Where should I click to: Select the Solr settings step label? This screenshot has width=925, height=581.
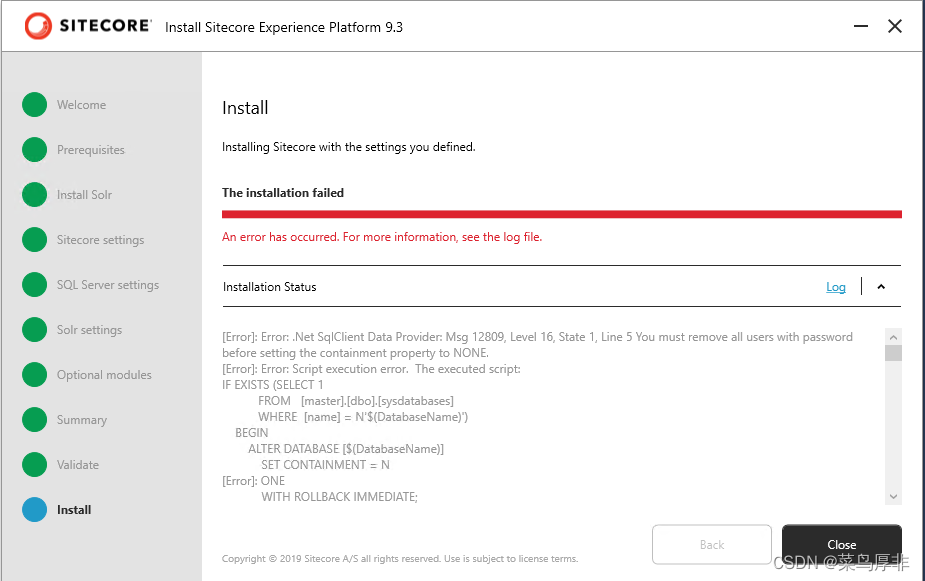pyautogui.click(x=90, y=330)
